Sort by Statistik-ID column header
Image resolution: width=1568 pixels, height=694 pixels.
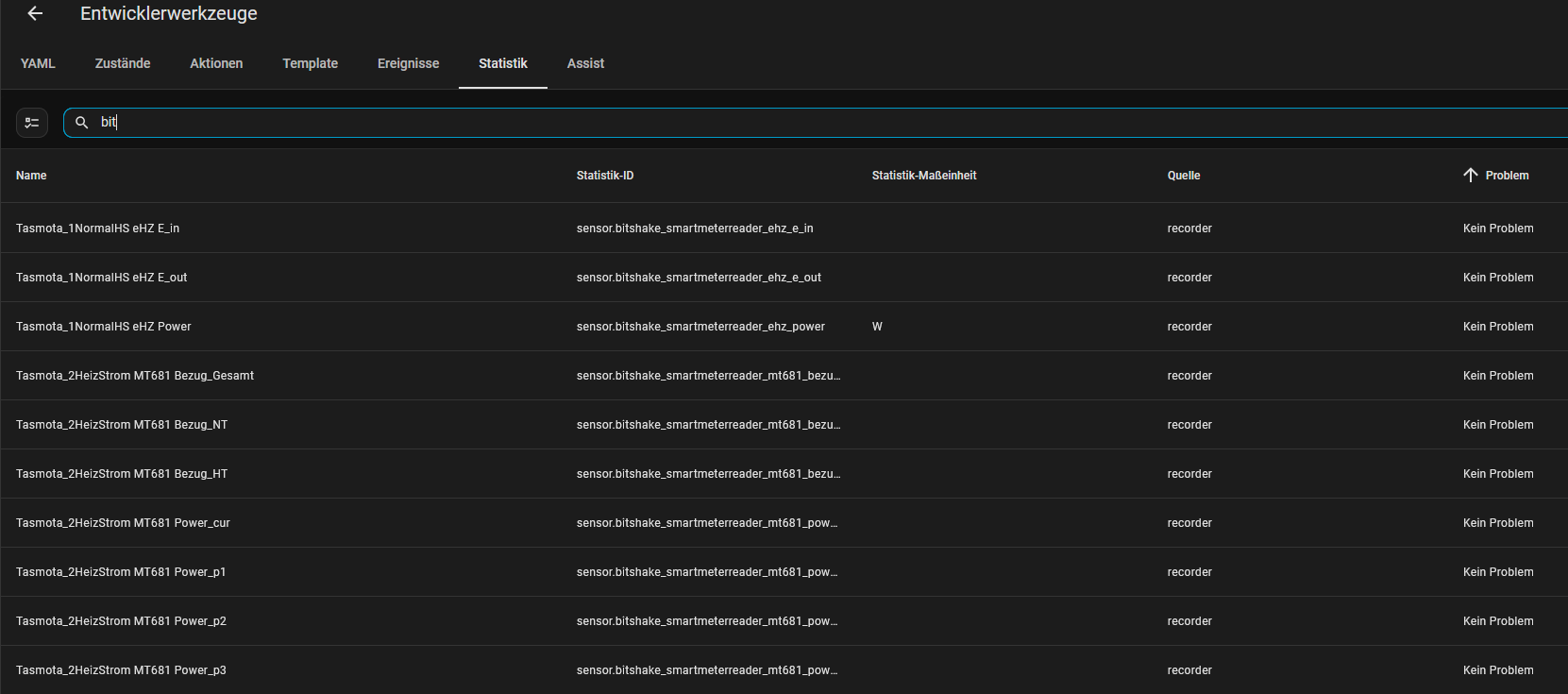coord(605,176)
